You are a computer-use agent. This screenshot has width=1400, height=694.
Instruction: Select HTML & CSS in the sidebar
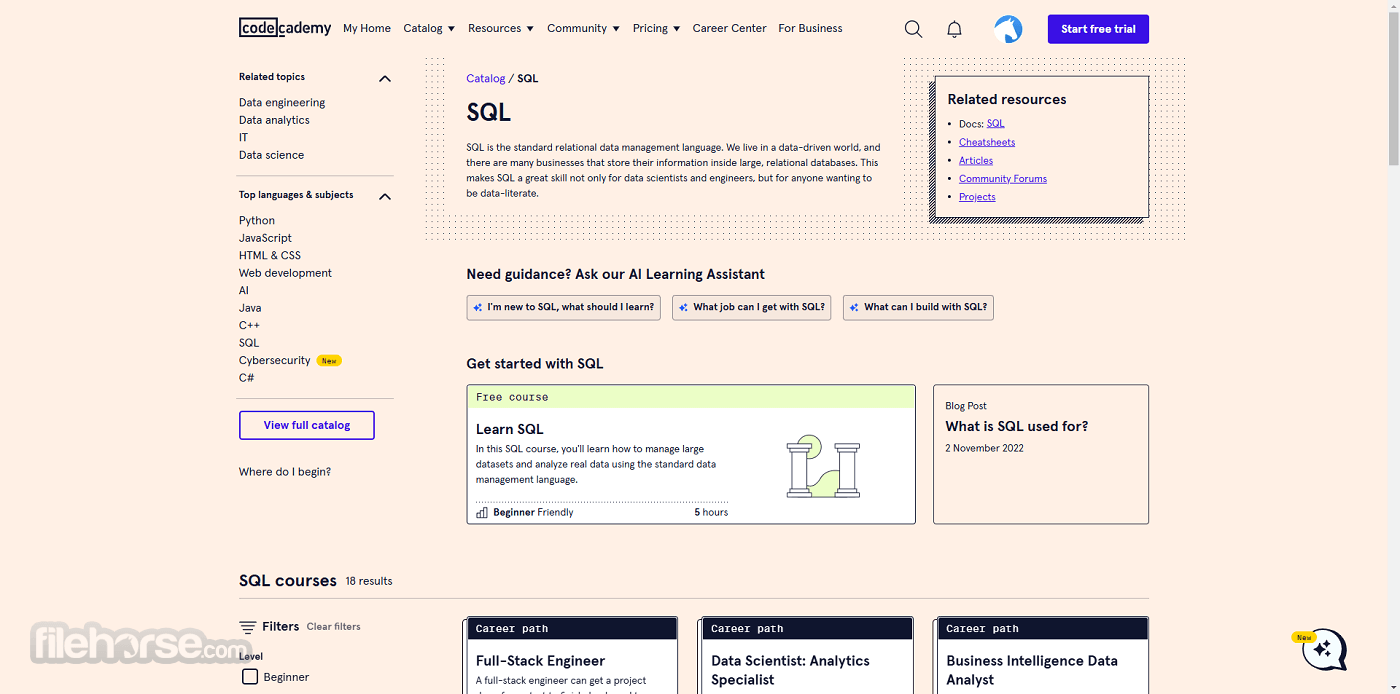270,255
